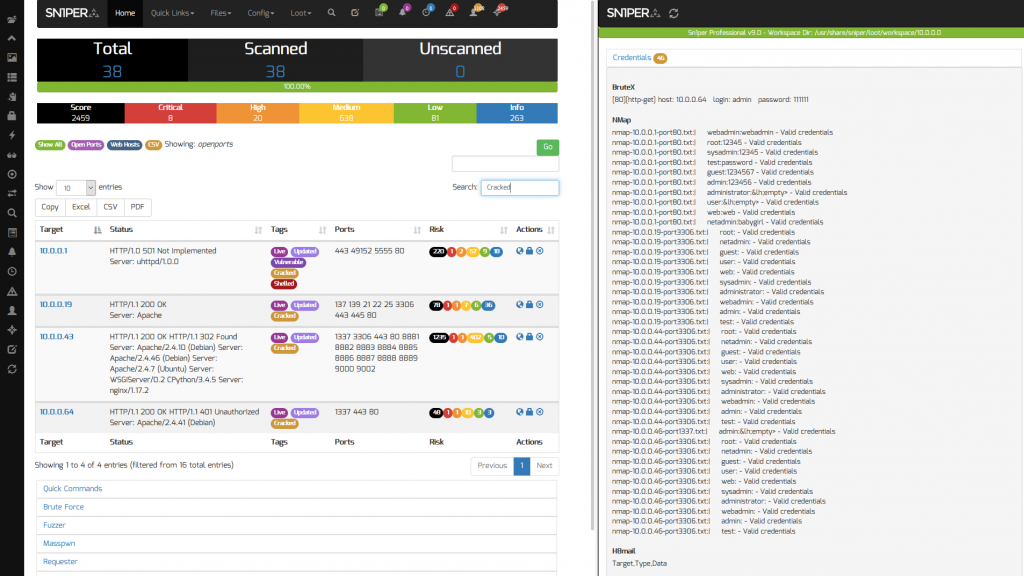Click the alert triangle icon with red badge
This screenshot has width=1024, height=576.
(x=452, y=13)
